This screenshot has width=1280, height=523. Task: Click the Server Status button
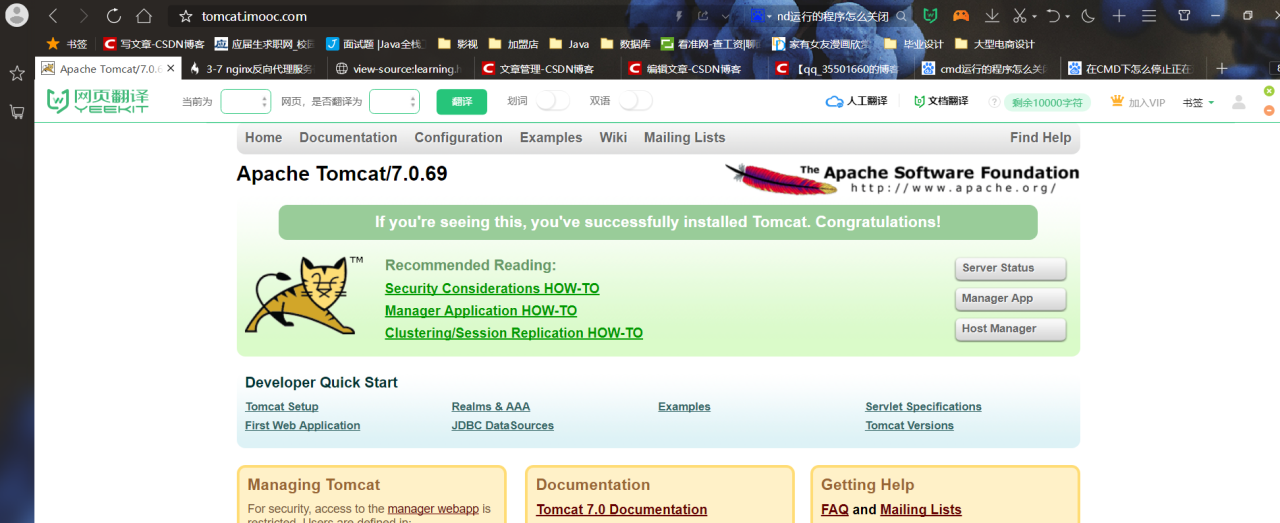(1010, 268)
